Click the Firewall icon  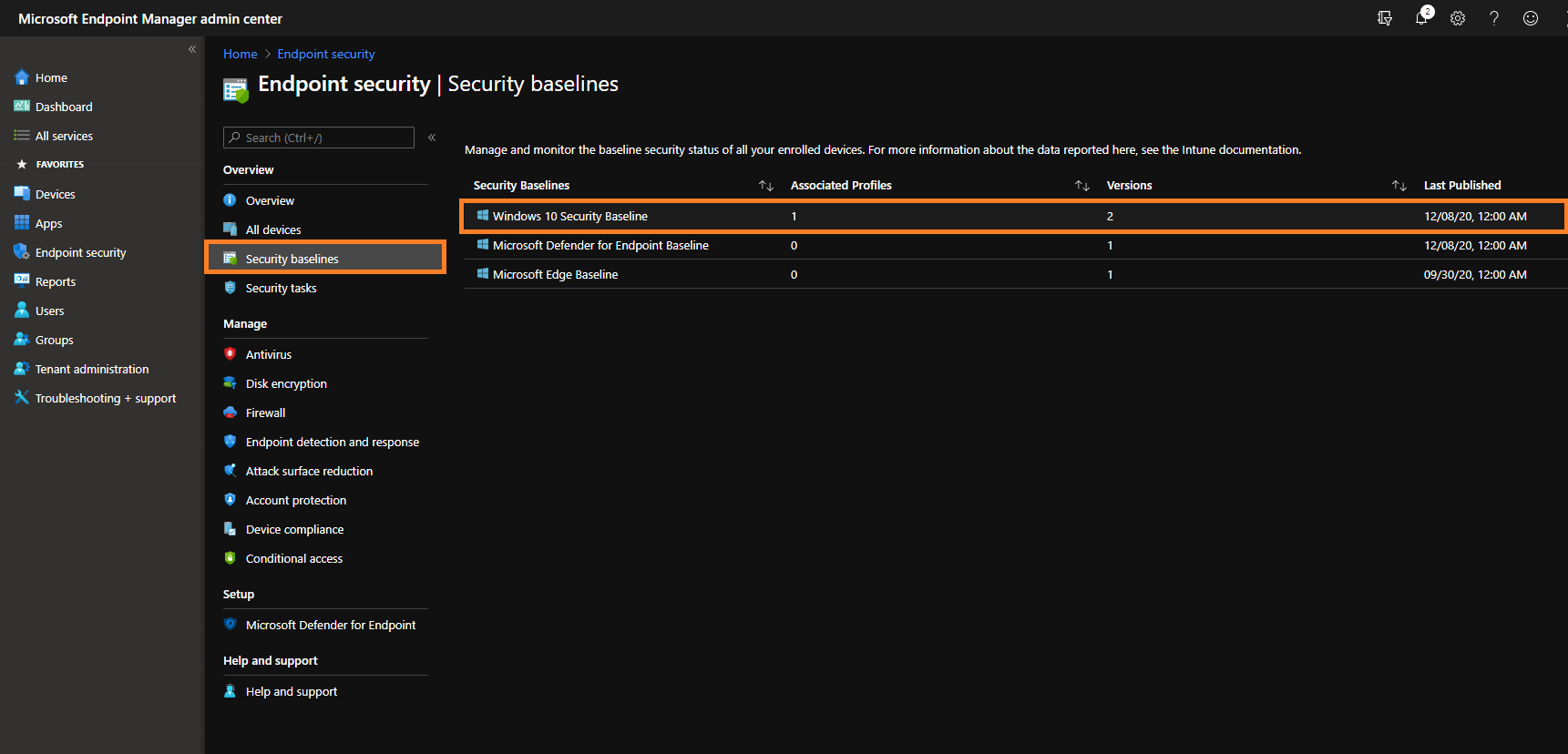click(x=231, y=413)
